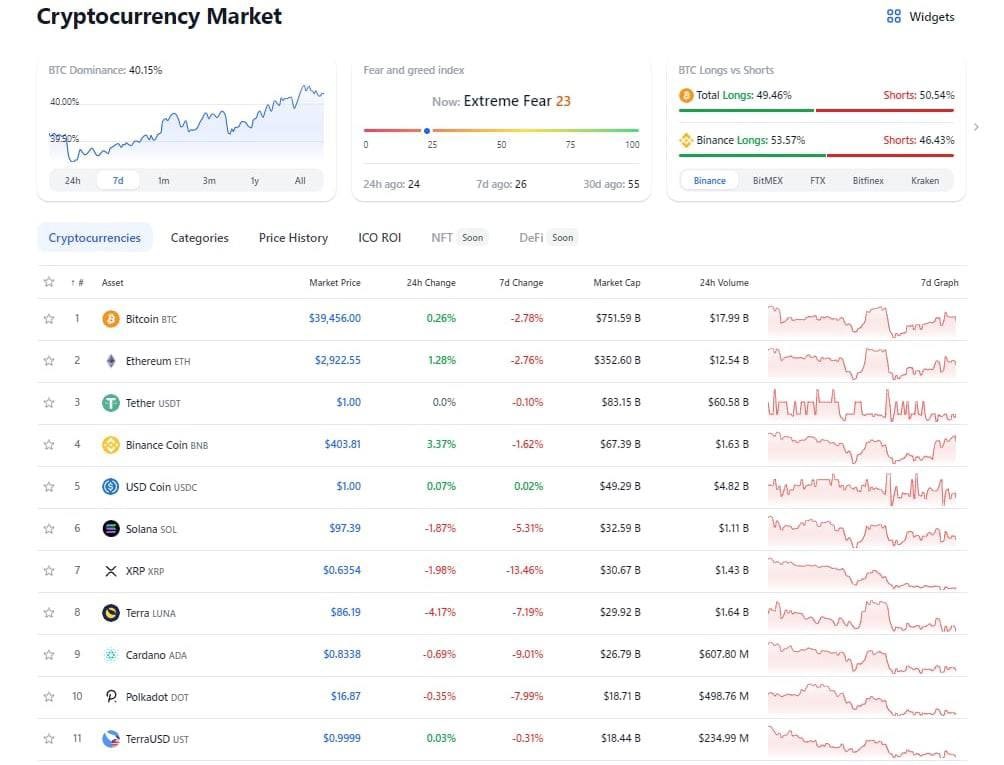This screenshot has height=765, width=1004.
Task: Open XRP 7d sparkline graph
Action: pyautogui.click(x=862, y=572)
